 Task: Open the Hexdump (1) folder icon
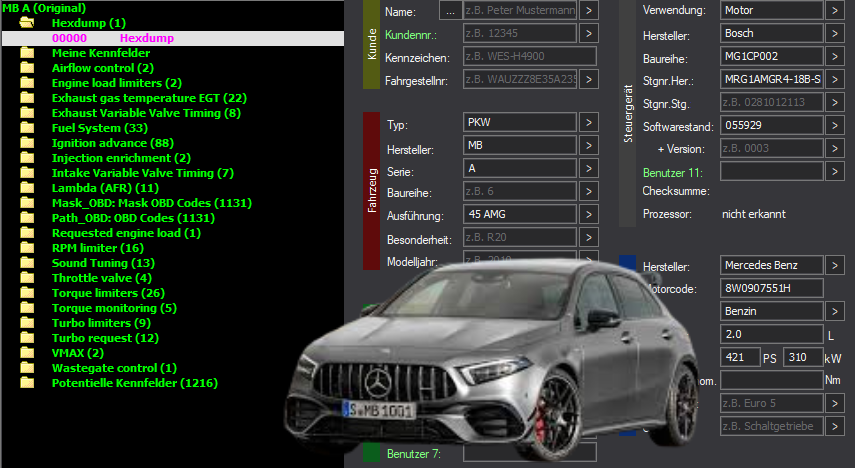[x=27, y=23]
